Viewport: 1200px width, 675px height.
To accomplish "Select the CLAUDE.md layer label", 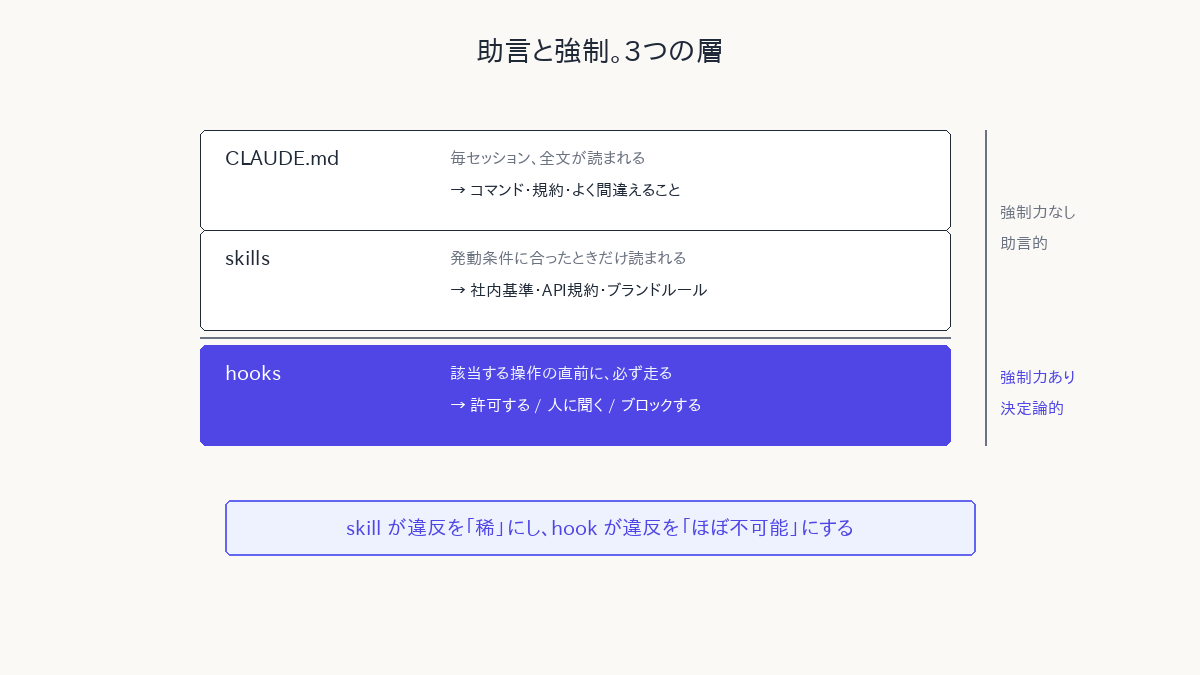I will [282, 158].
